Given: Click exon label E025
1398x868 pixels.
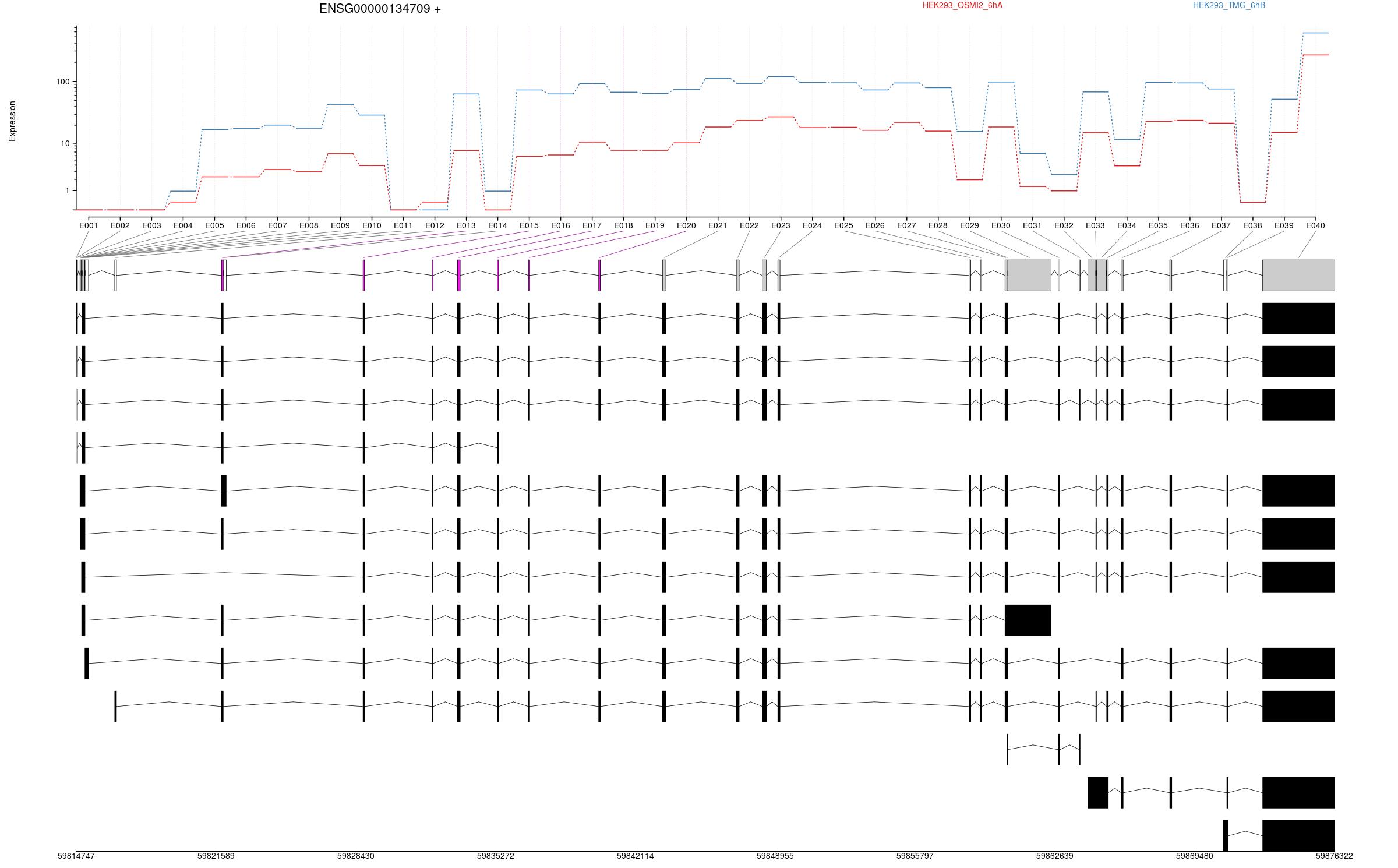Looking at the screenshot, I should [x=843, y=225].
